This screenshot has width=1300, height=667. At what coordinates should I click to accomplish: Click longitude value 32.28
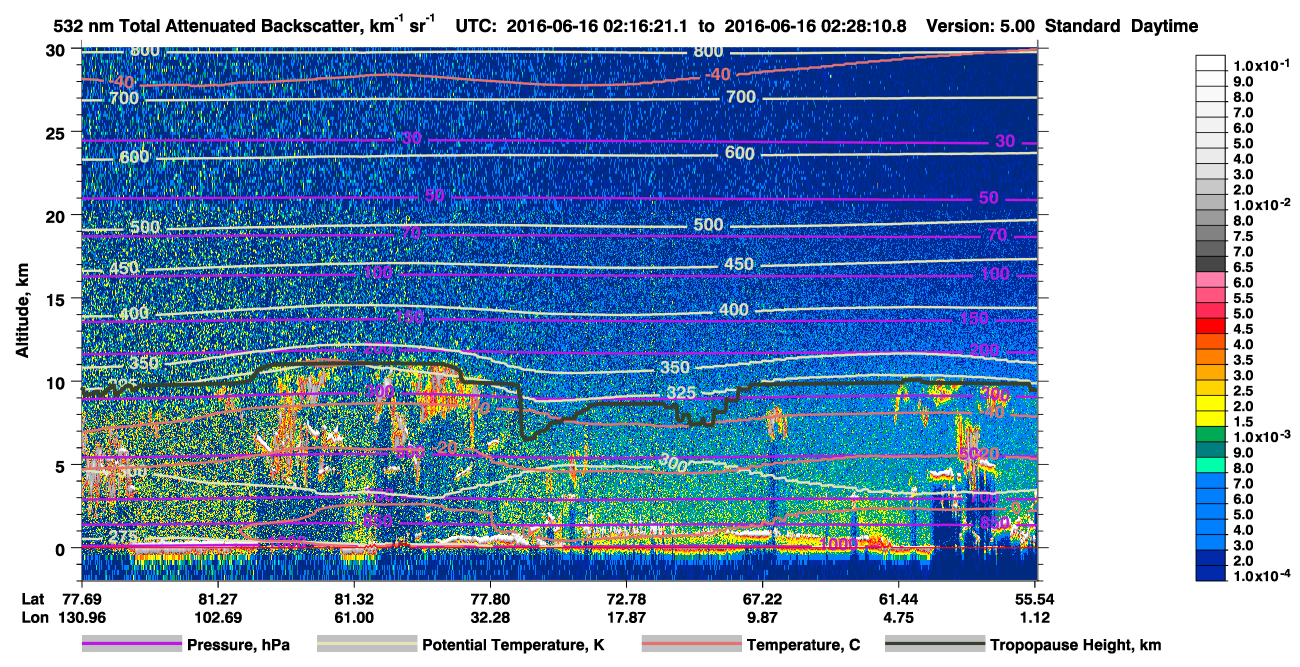[489, 617]
